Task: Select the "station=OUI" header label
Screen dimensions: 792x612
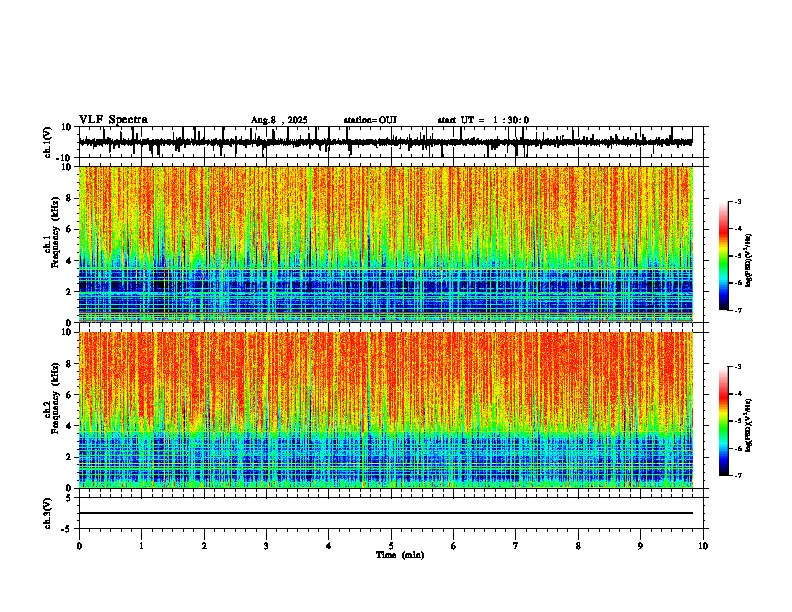Action: point(370,120)
